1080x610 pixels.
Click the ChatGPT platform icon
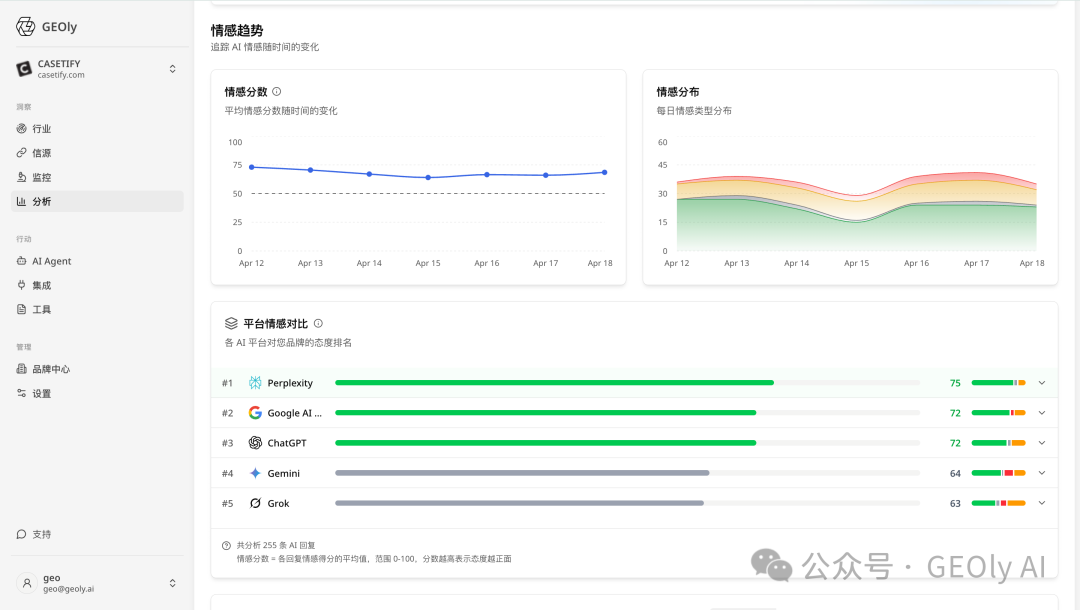[255, 443]
